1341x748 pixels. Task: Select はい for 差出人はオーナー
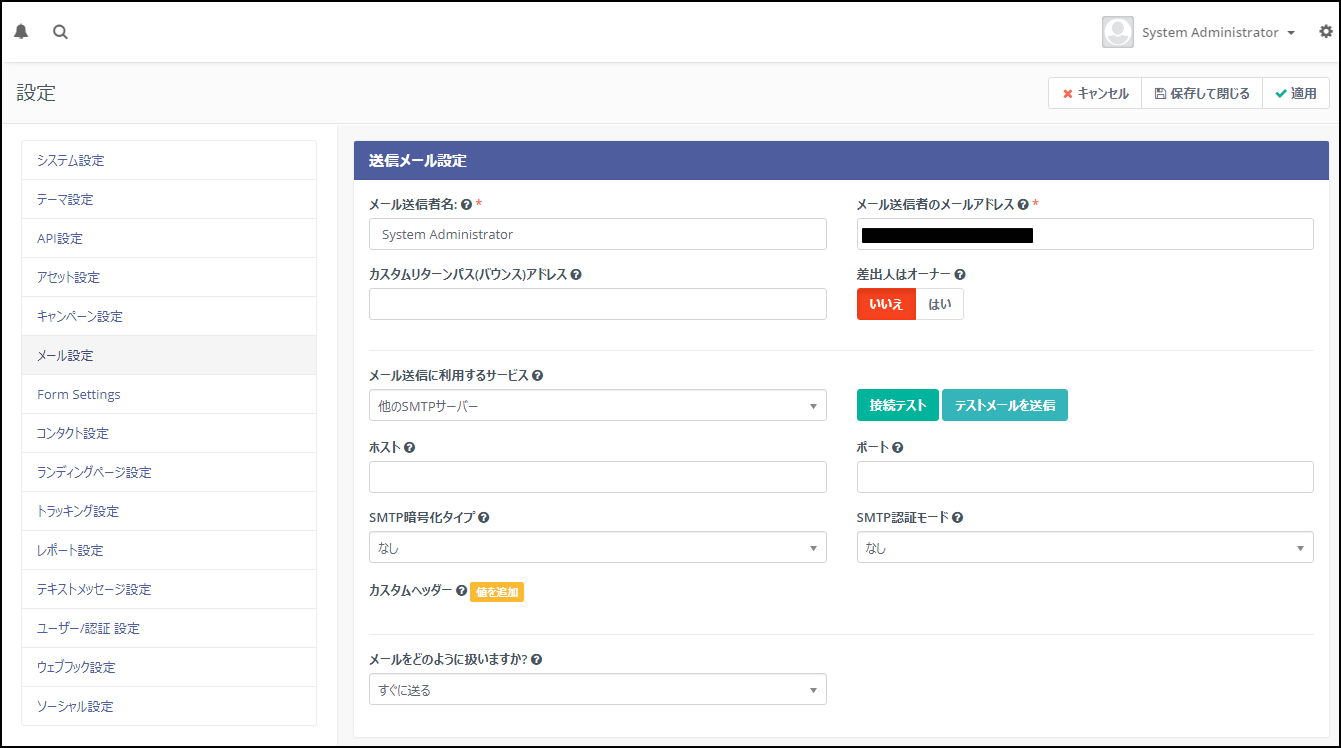pos(940,304)
